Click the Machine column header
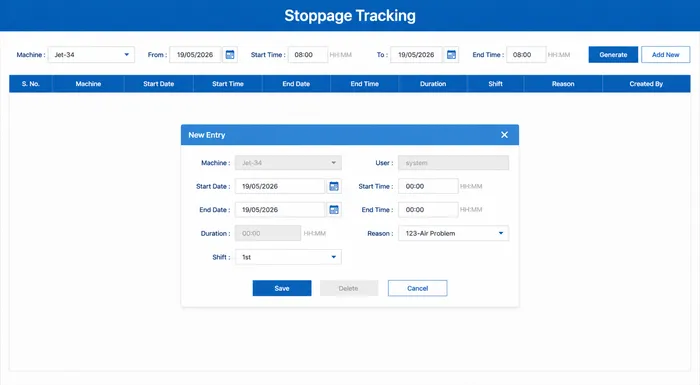Viewport: 700px width, 385px height. [88, 84]
